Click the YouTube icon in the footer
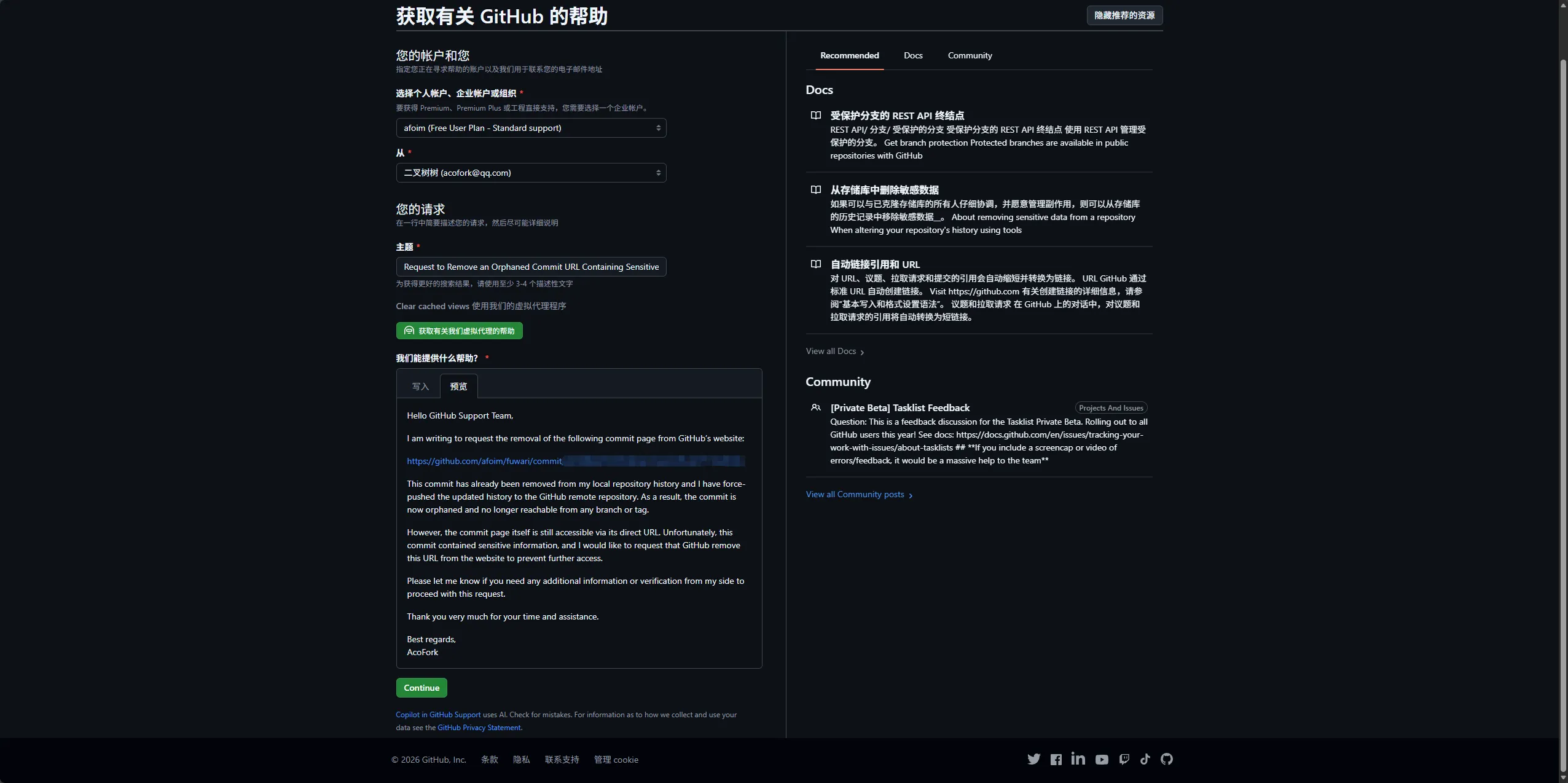 1102,760
